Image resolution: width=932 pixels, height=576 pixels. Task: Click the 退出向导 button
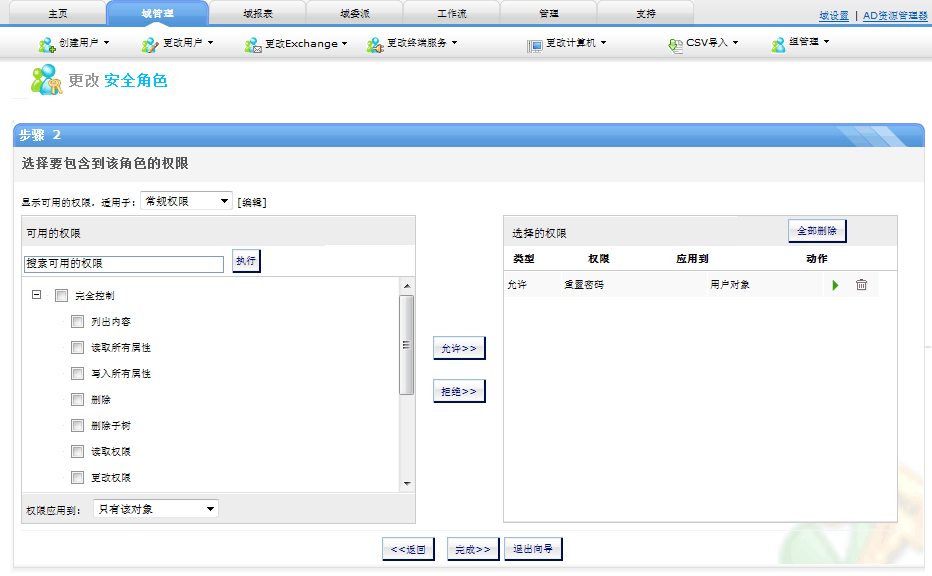[533, 549]
